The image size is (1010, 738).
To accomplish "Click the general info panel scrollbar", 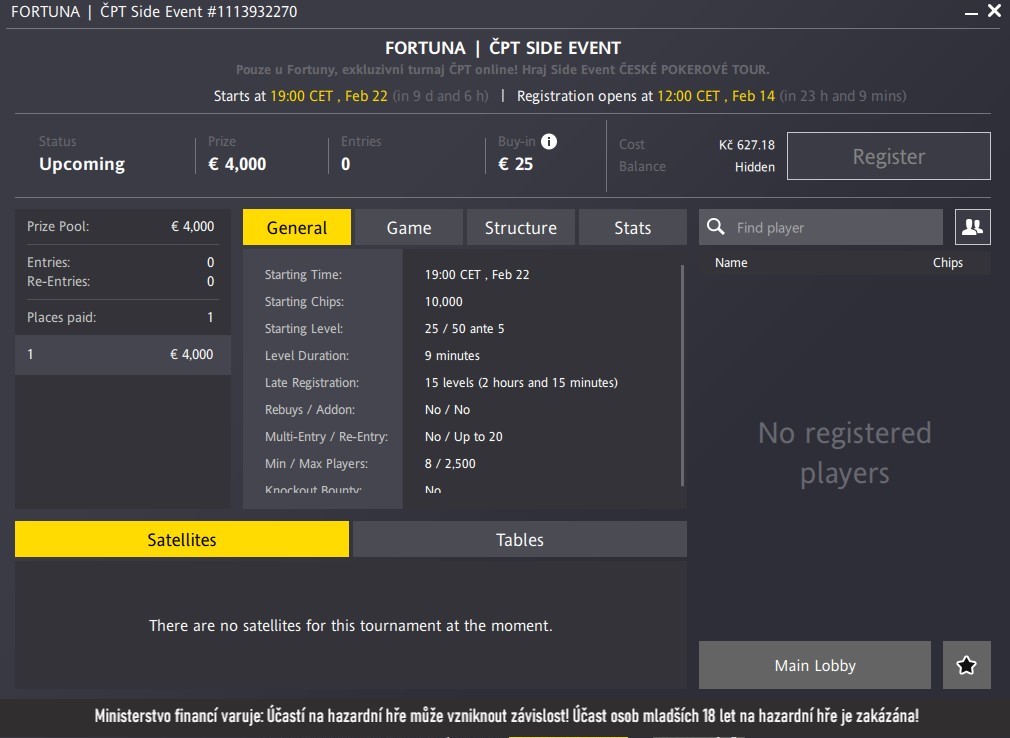I will 682,375.
